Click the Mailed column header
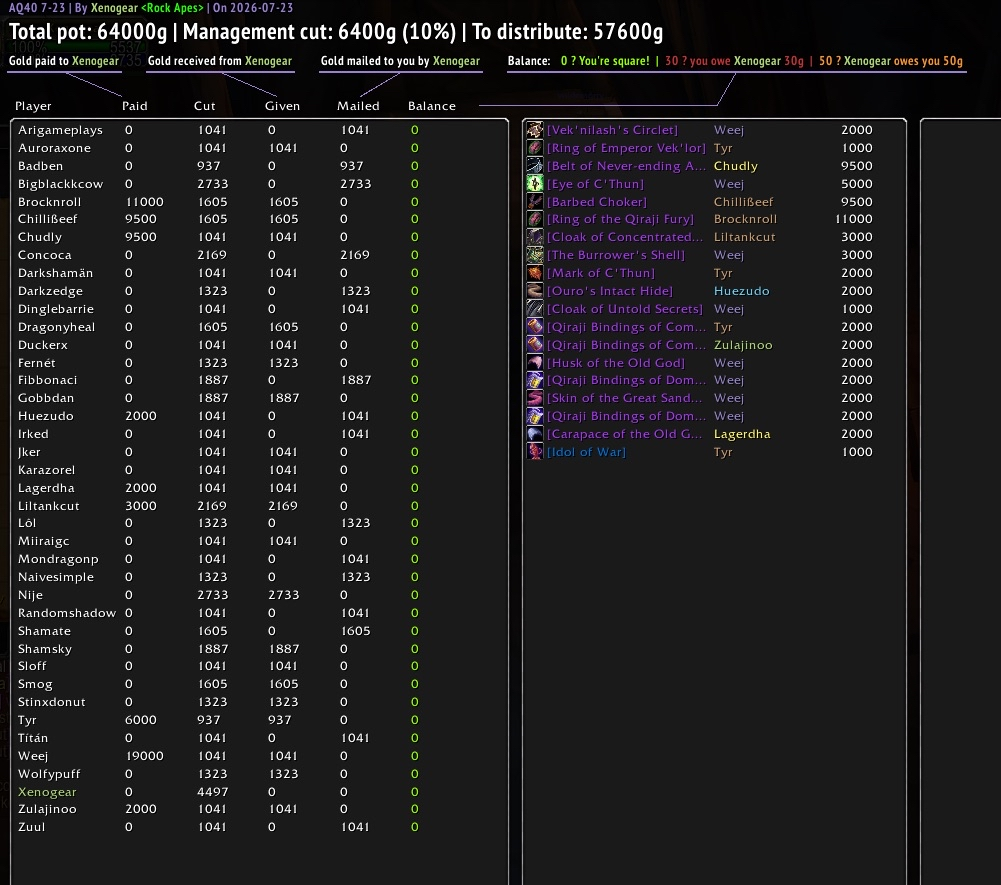Screen dimensions: 1001x885 [x=358, y=106]
